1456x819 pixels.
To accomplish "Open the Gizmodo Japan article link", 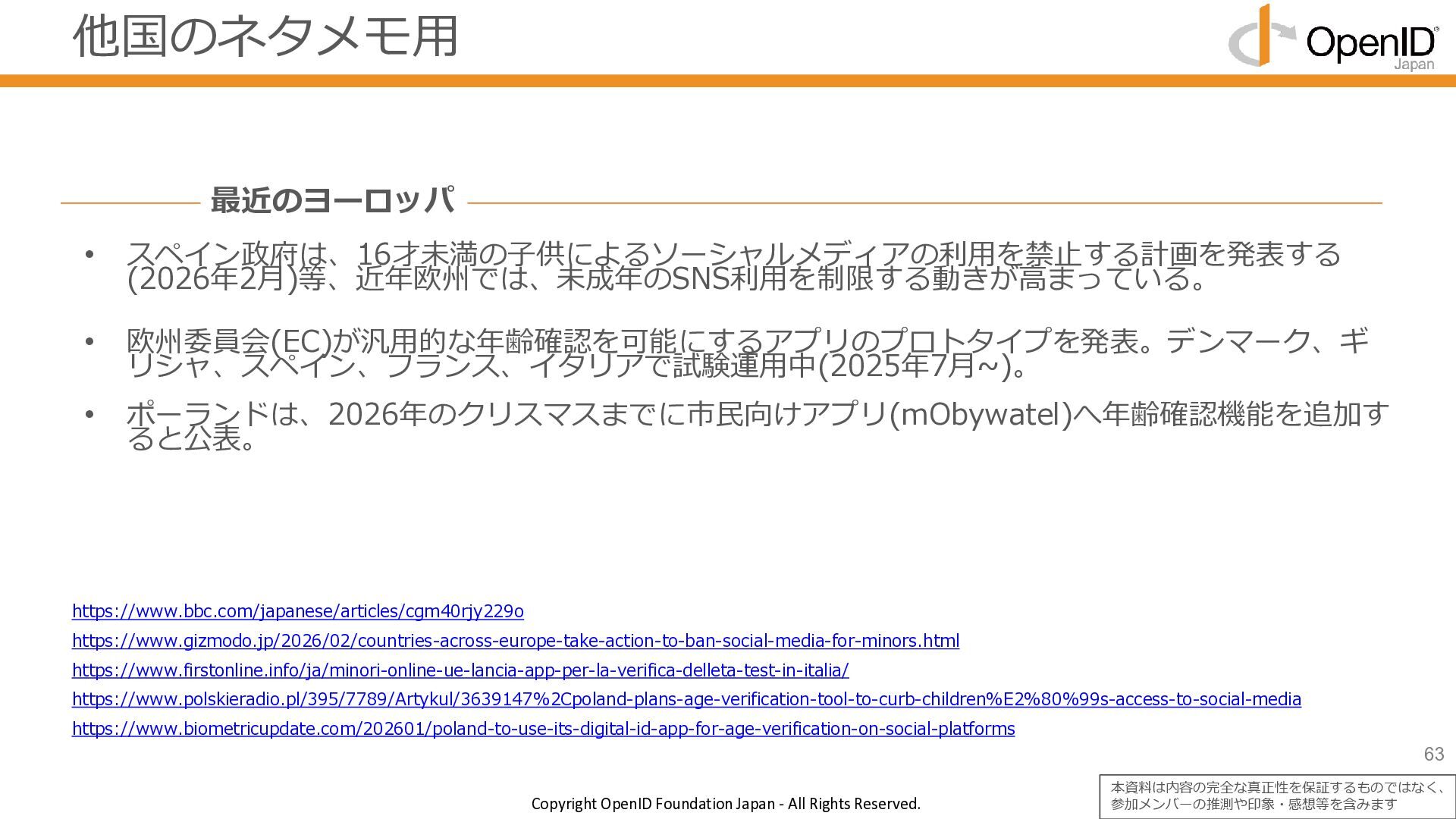I will click(515, 641).
